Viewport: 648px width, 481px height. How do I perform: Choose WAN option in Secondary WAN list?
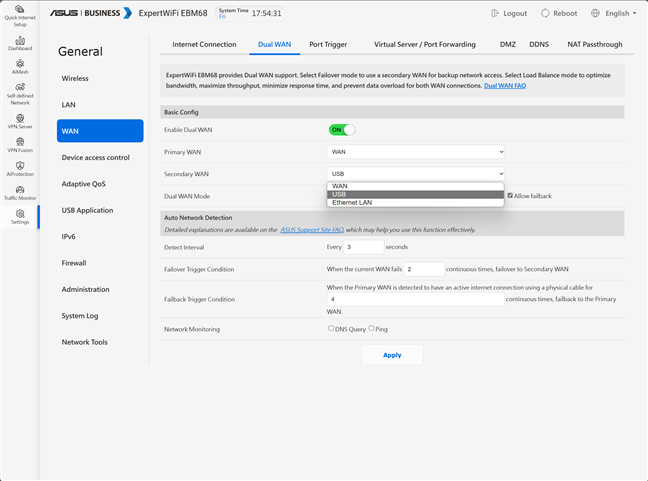pyautogui.click(x=415, y=186)
